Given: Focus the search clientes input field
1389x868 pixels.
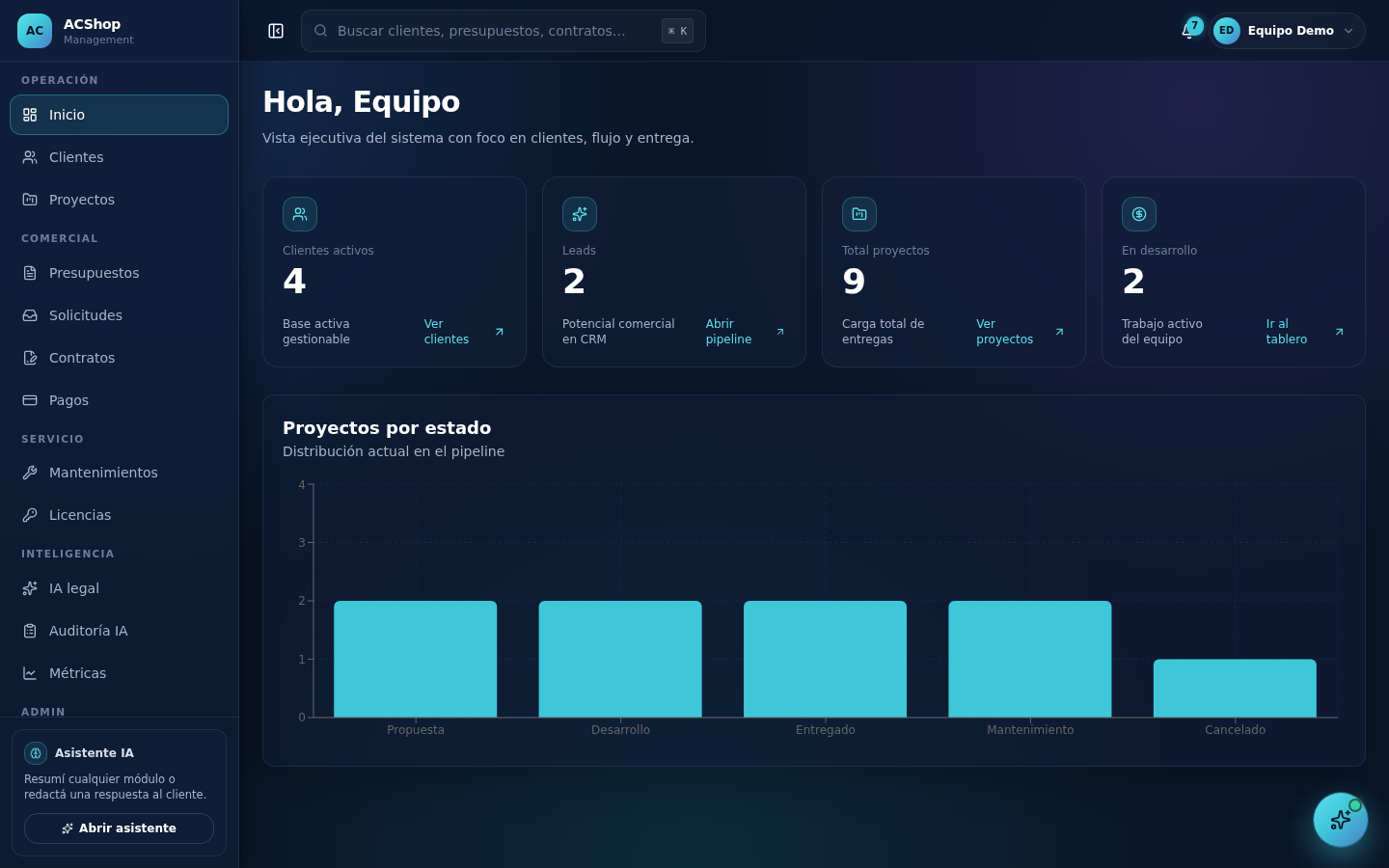Looking at the screenshot, I should [x=504, y=31].
